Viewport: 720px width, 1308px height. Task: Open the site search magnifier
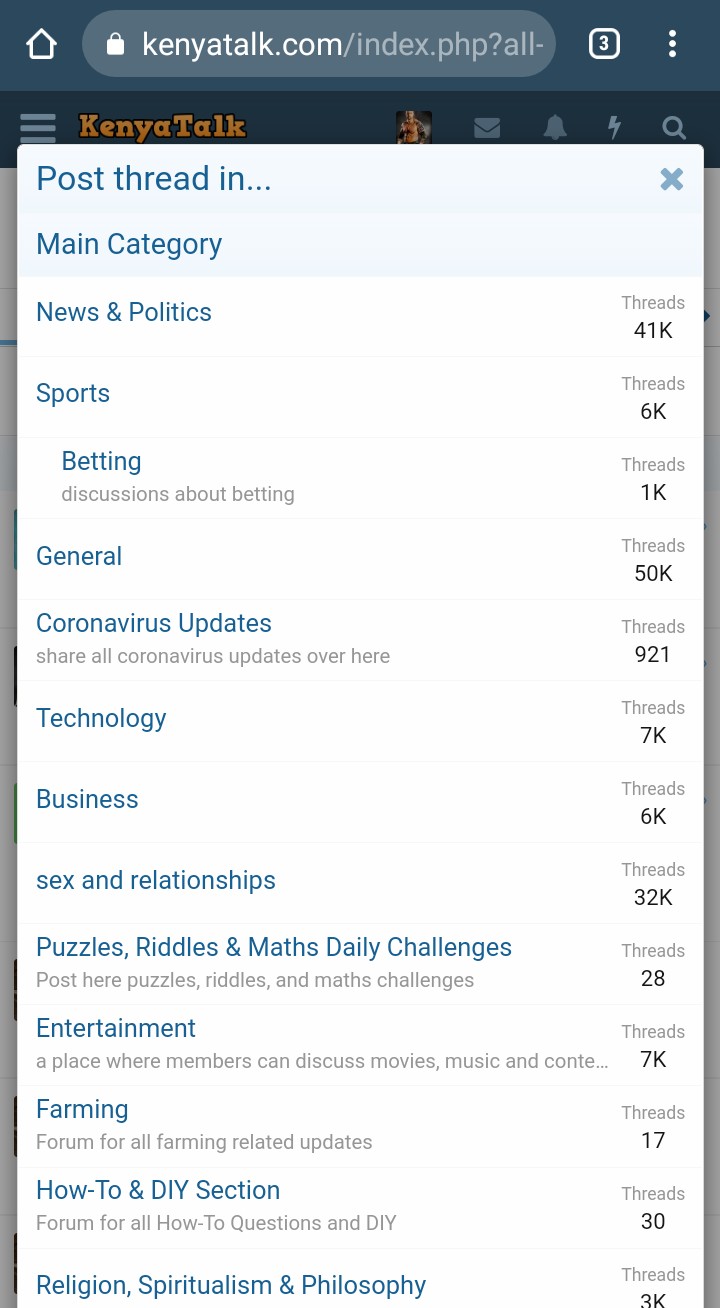(x=674, y=127)
